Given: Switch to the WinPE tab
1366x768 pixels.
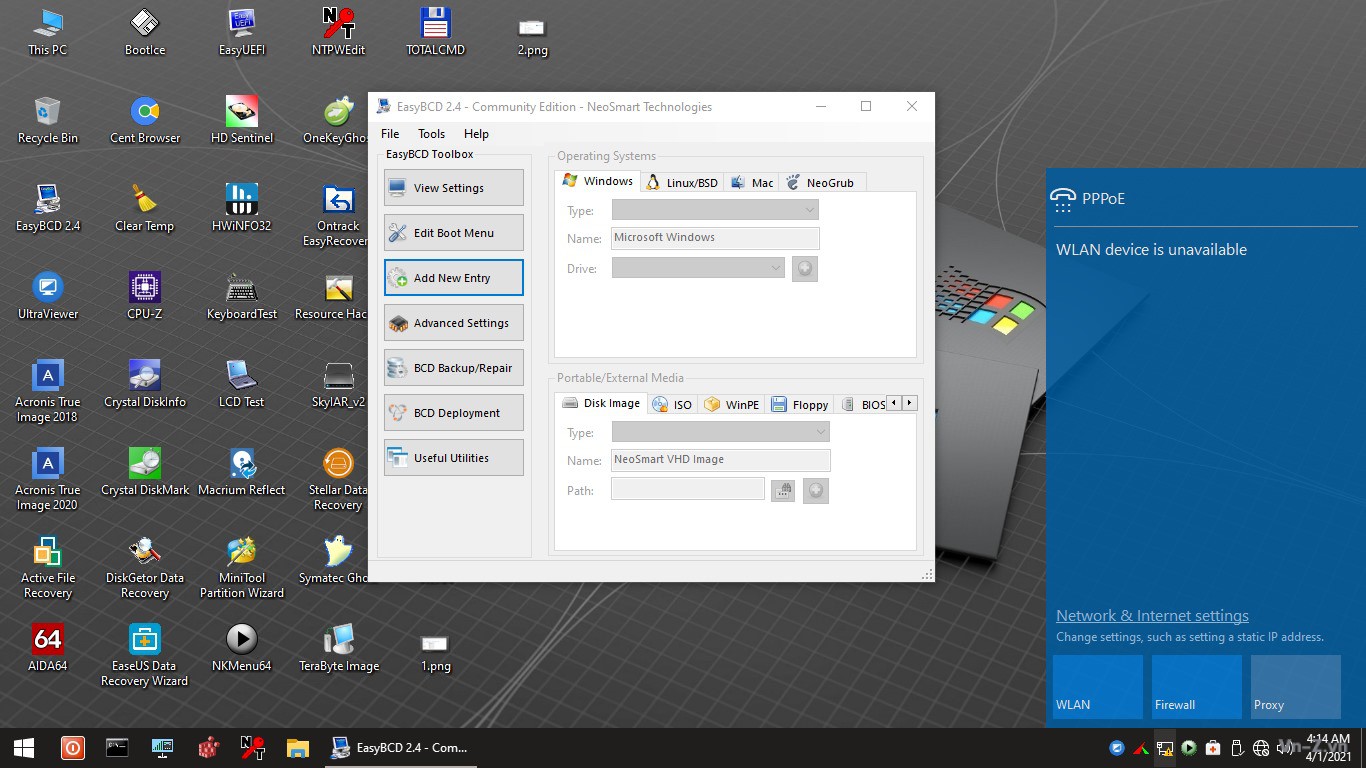Looking at the screenshot, I should click(x=732, y=405).
